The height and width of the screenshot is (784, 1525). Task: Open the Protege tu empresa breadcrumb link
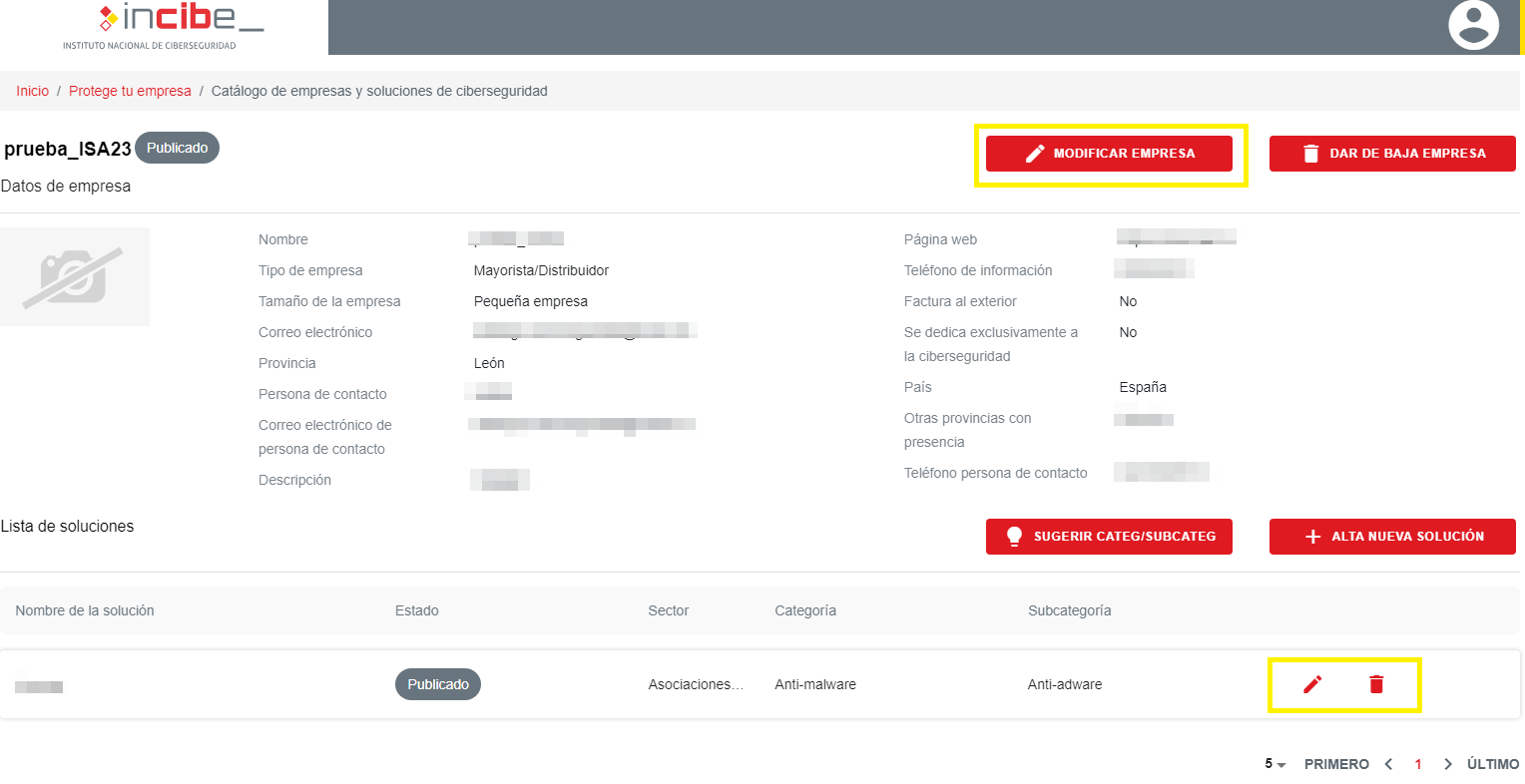pyautogui.click(x=130, y=91)
